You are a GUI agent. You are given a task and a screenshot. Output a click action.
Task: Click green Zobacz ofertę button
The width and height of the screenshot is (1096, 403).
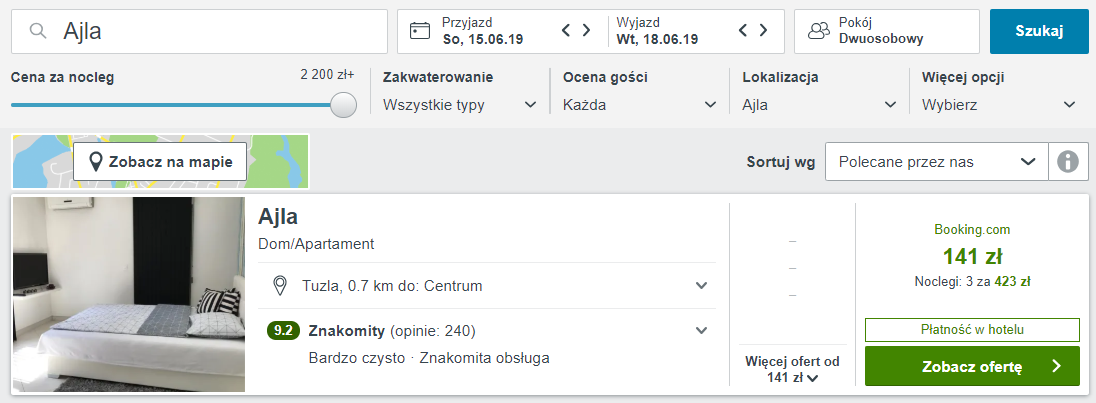pos(971,366)
